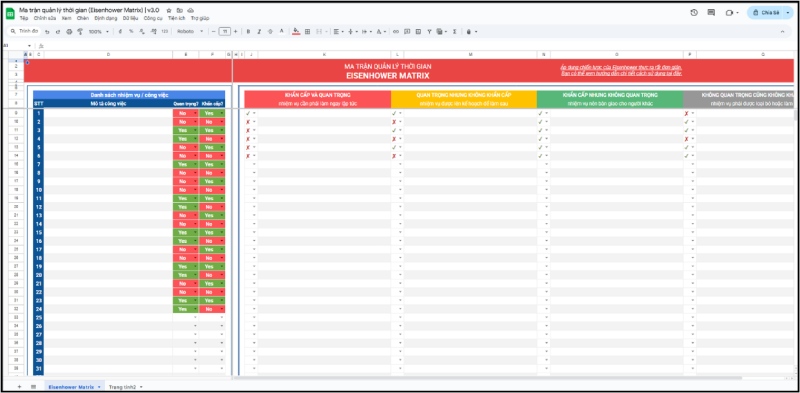Screen dimensions: 800x393
Task: Click the move to folder icon
Action: (180, 10)
